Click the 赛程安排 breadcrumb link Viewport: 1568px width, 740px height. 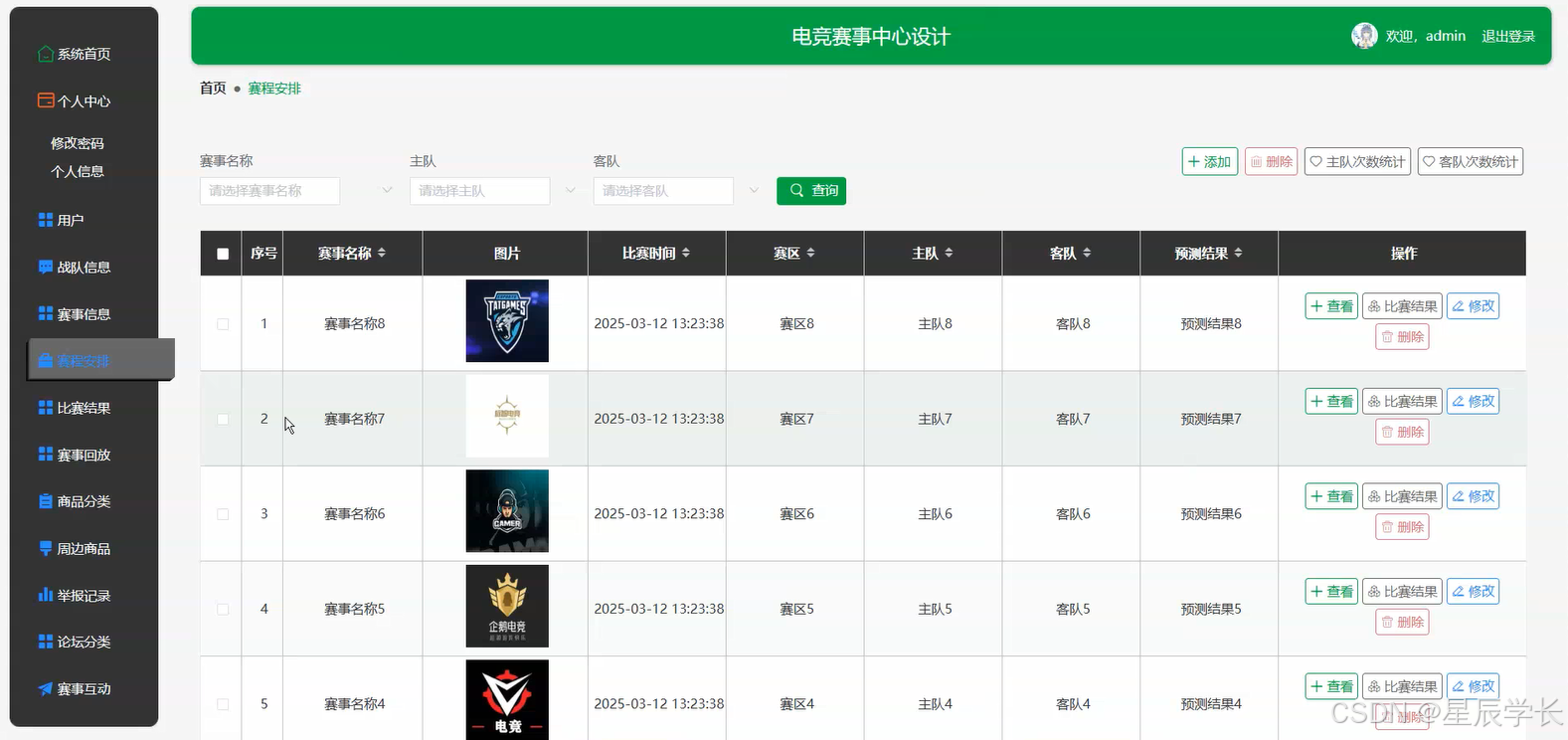pyautogui.click(x=274, y=89)
